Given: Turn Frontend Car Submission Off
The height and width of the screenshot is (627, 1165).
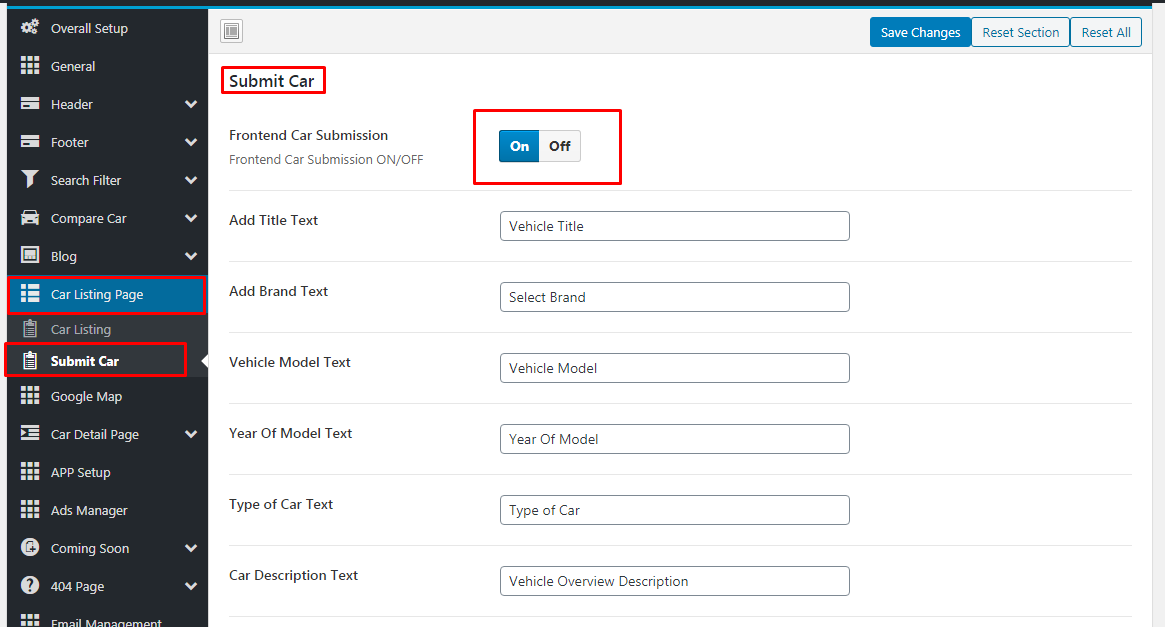Looking at the screenshot, I should click(559, 146).
